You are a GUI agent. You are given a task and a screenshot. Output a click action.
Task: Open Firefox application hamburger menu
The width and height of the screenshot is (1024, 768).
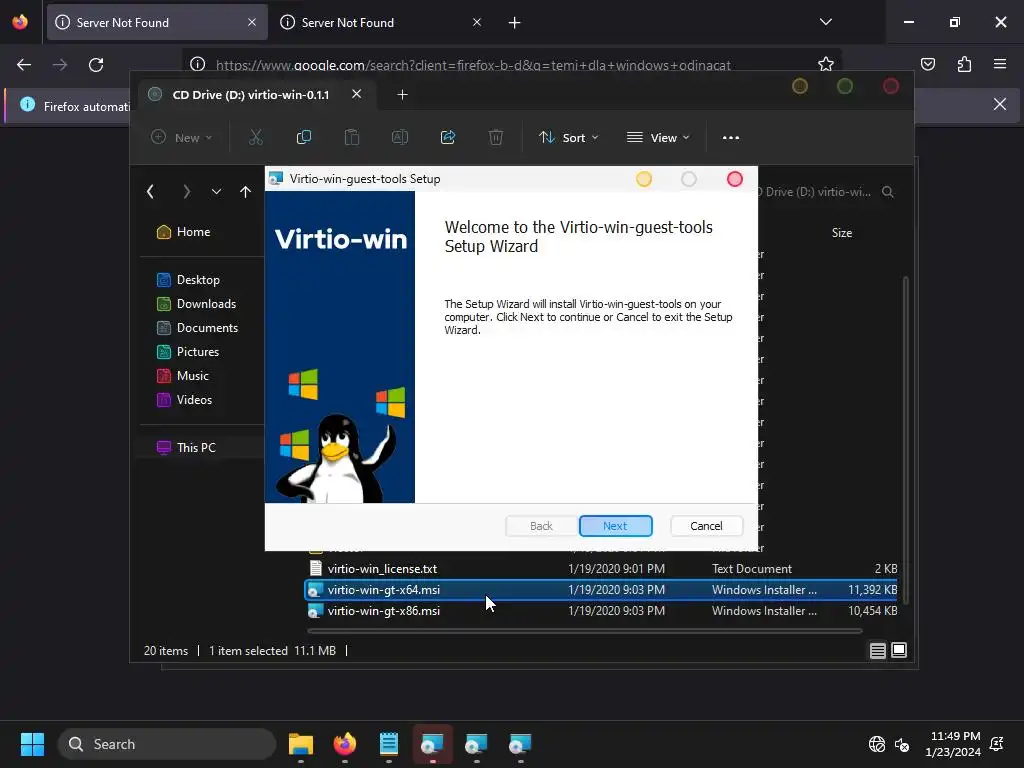pos(1000,64)
